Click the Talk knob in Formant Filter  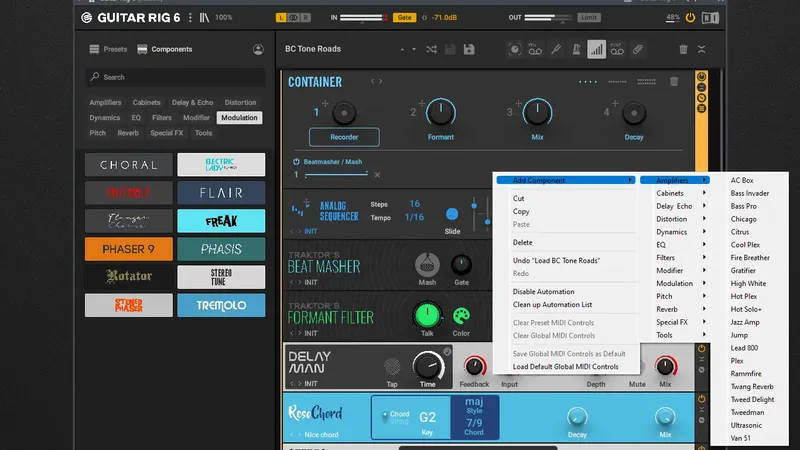(x=427, y=315)
